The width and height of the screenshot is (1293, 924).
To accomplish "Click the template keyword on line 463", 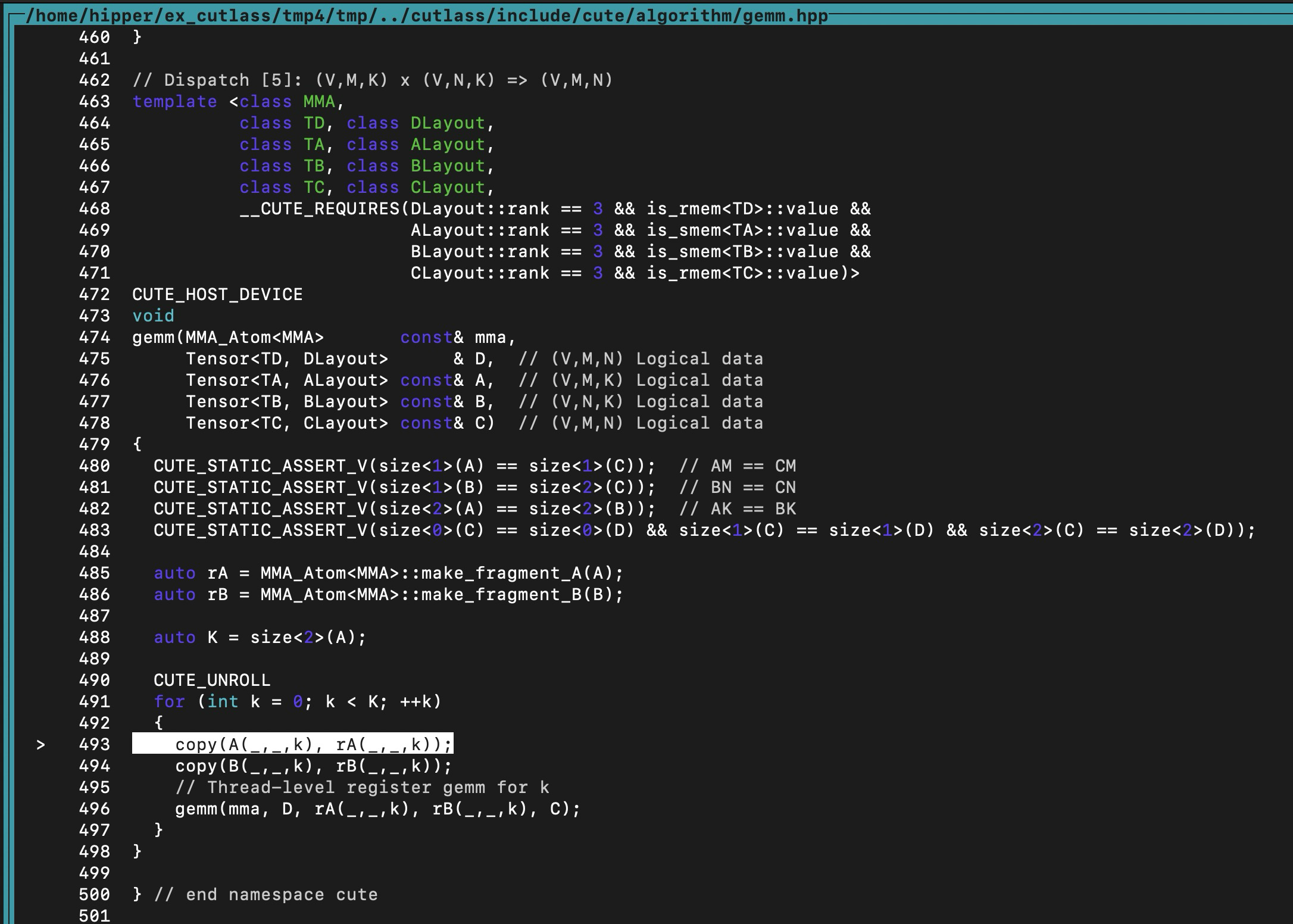I will tap(174, 101).
